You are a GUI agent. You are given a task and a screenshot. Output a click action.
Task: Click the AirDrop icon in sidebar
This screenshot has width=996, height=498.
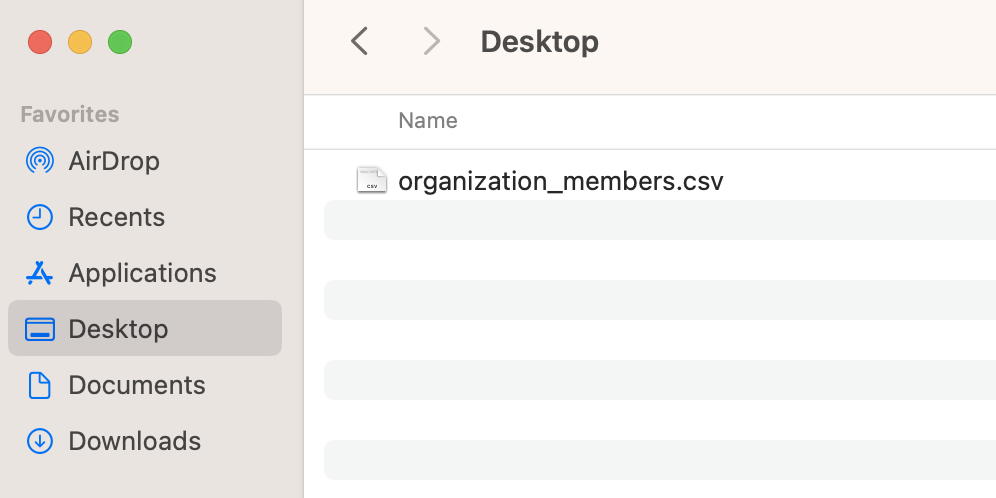40,161
